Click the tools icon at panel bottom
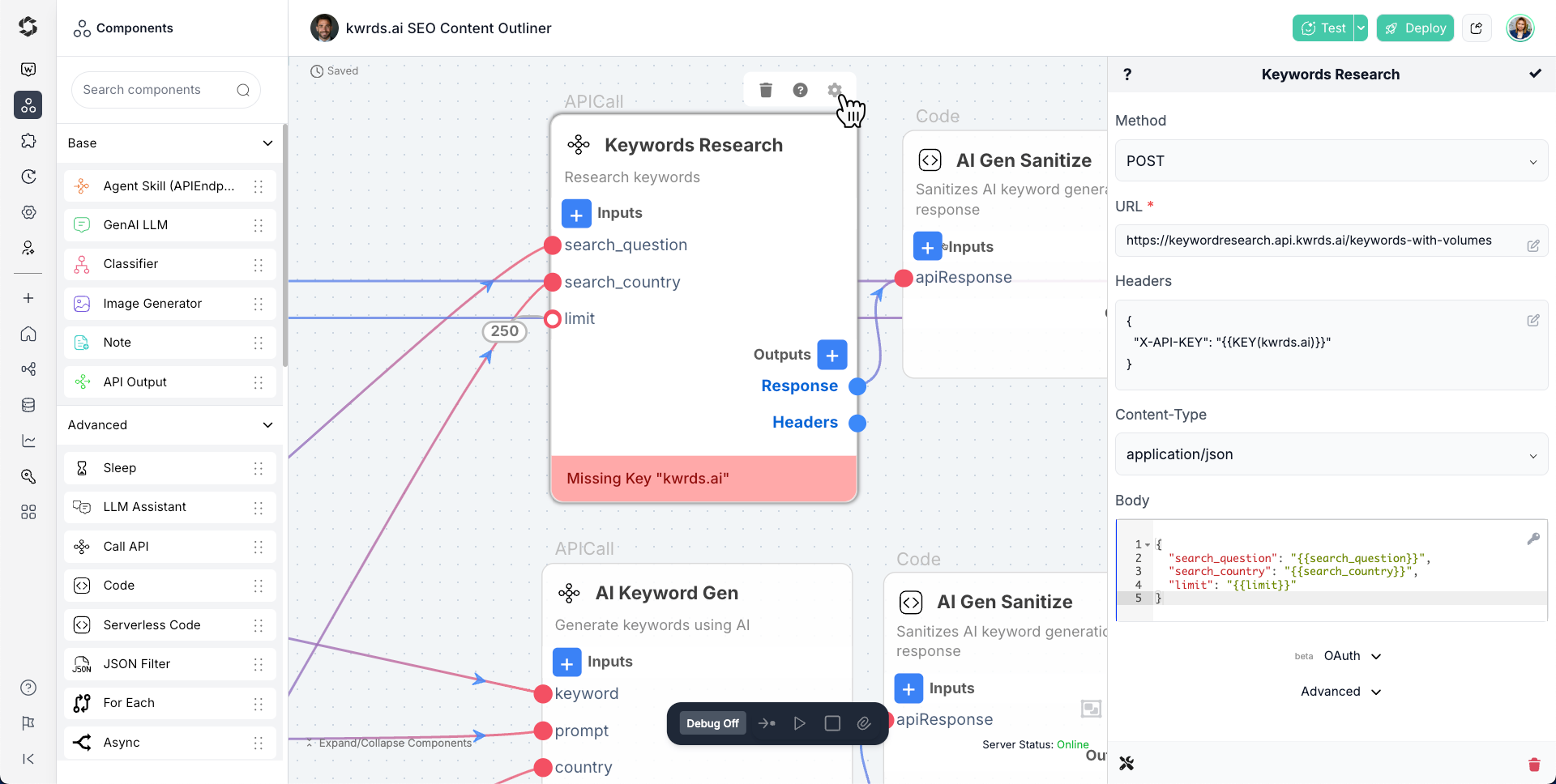This screenshot has width=1556, height=784. coord(1126,763)
